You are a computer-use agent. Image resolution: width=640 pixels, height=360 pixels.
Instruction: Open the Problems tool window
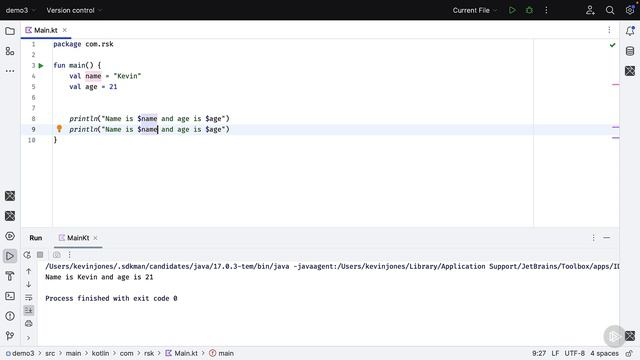click(x=10, y=316)
